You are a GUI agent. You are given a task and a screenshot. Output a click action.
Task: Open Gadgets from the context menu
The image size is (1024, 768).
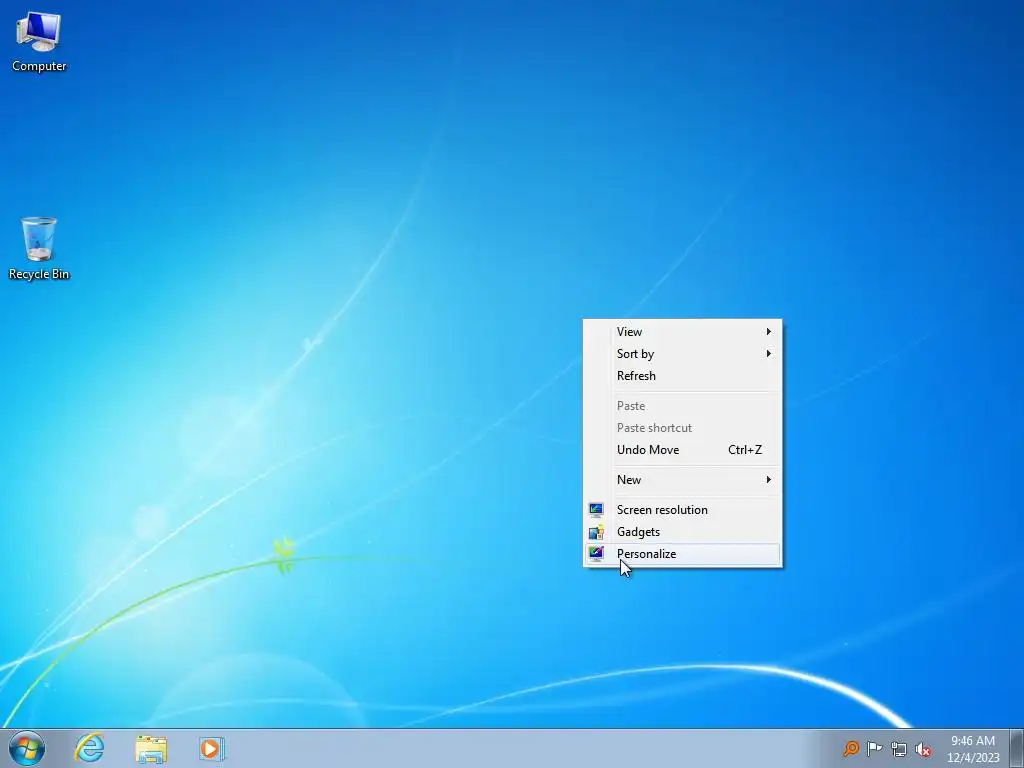[x=682, y=532]
